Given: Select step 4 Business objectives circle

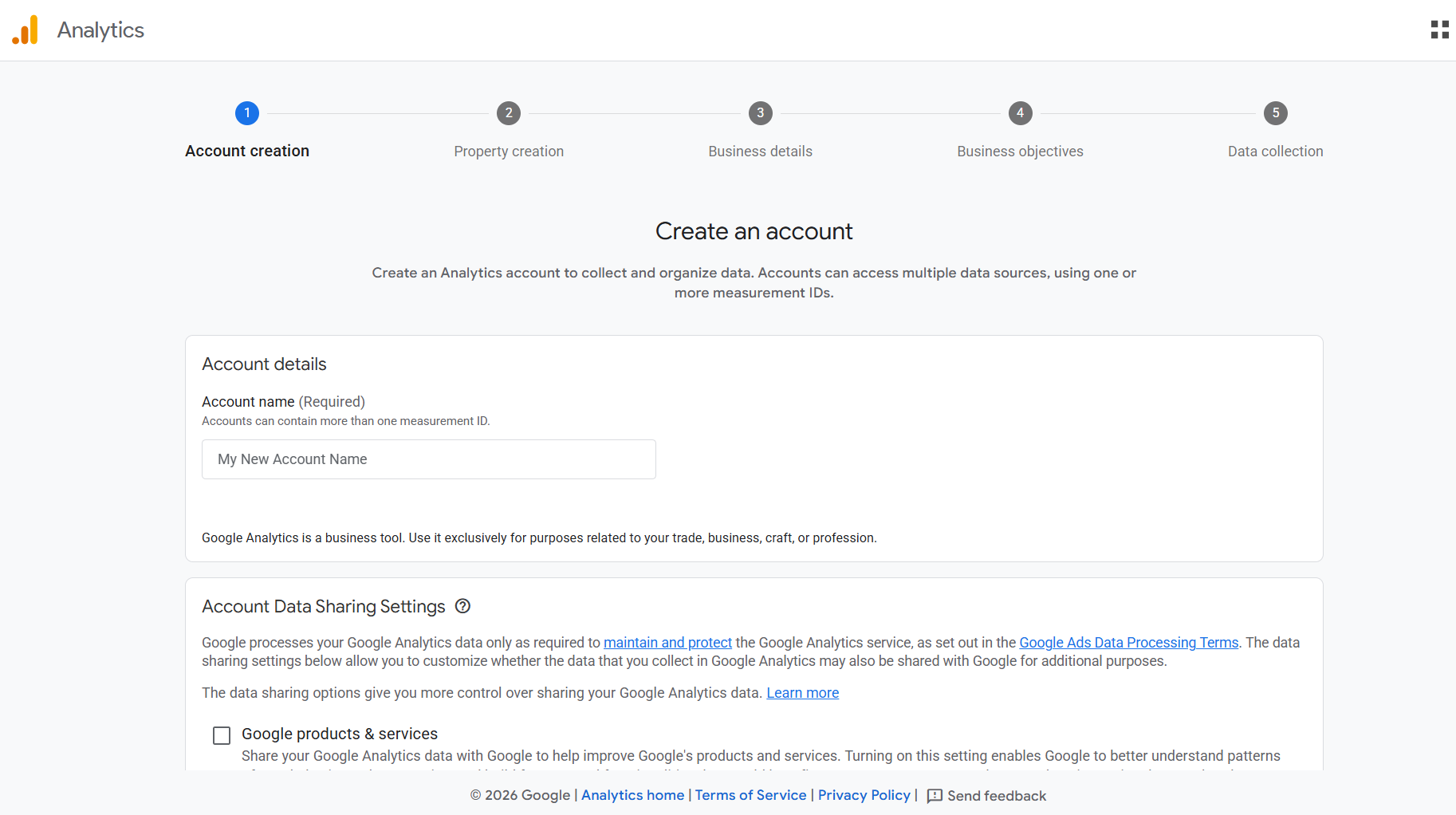Looking at the screenshot, I should [x=1021, y=113].
